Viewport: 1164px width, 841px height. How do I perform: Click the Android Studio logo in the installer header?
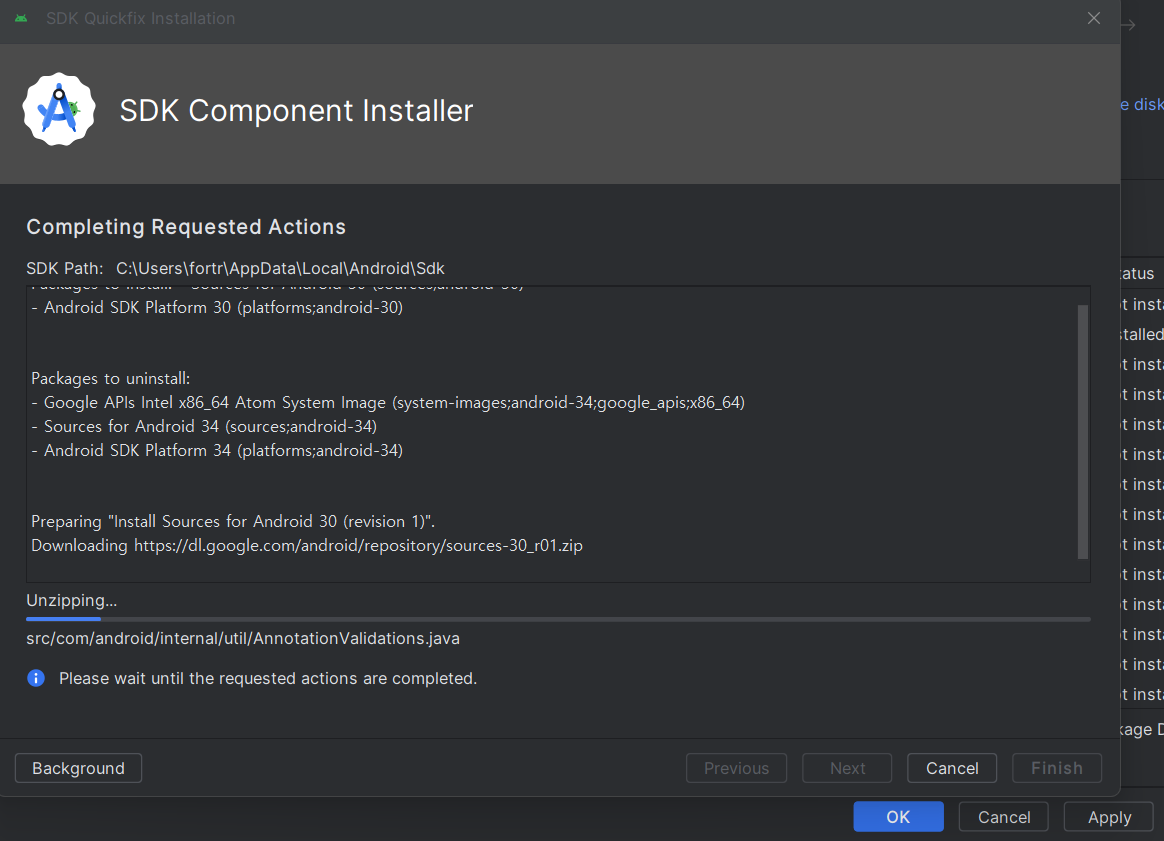[x=59, y=109]
